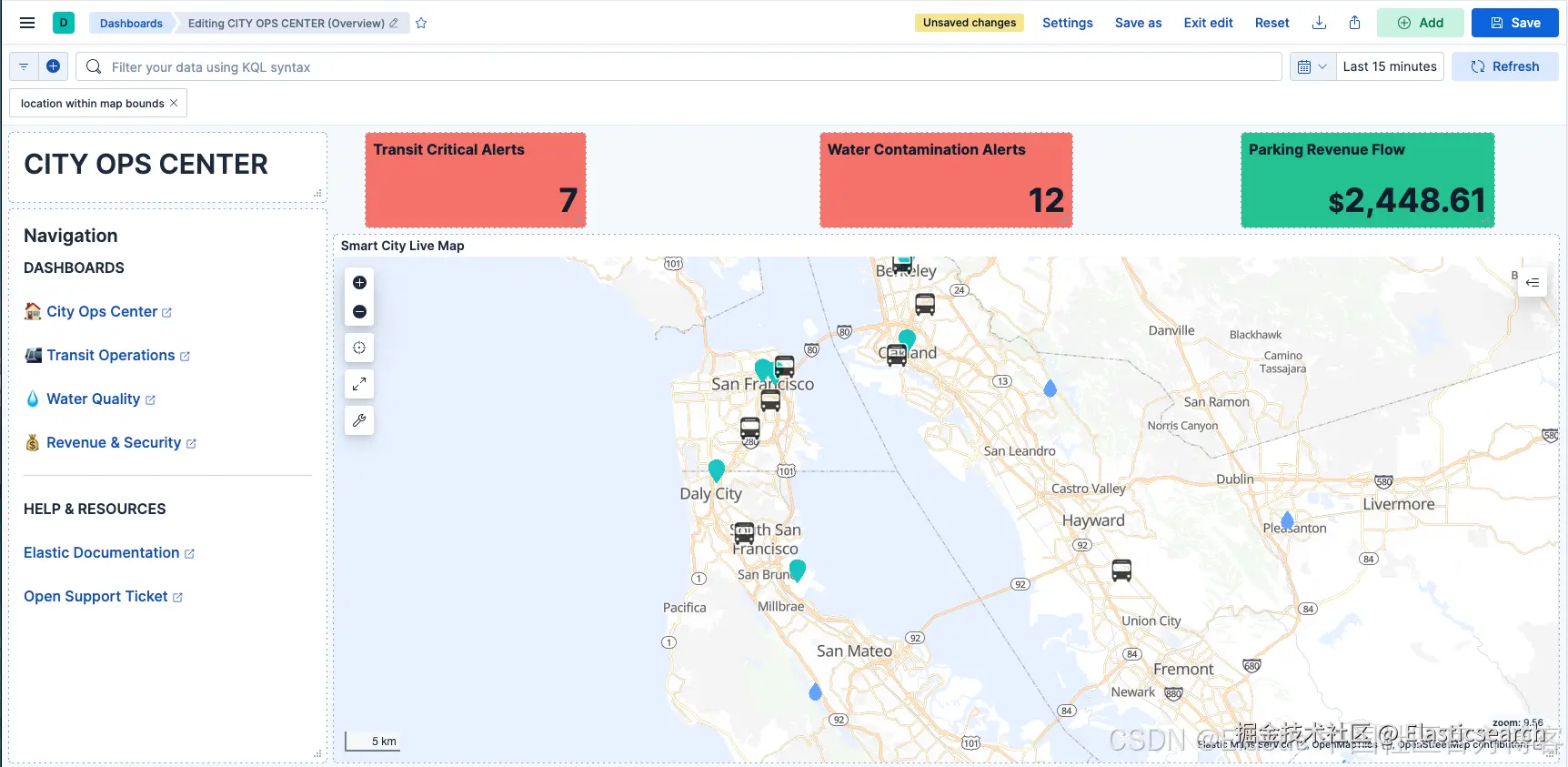The width and height of the screenshot is (1568, 767).
Task: Open the Water Quality dashboard link
Action: click(x=94, y=399)
